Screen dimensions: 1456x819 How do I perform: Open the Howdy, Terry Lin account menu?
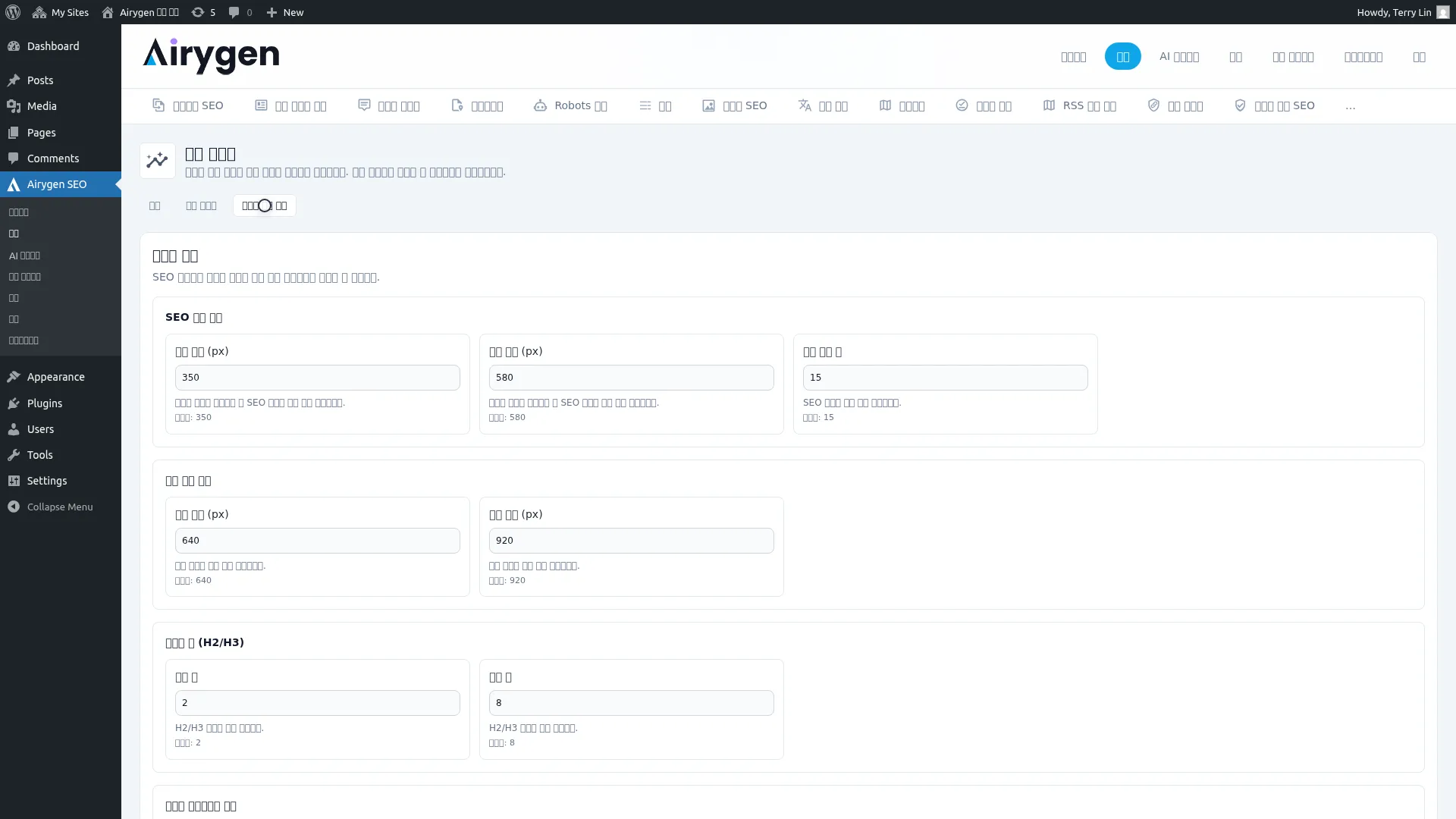(1402, 12)
